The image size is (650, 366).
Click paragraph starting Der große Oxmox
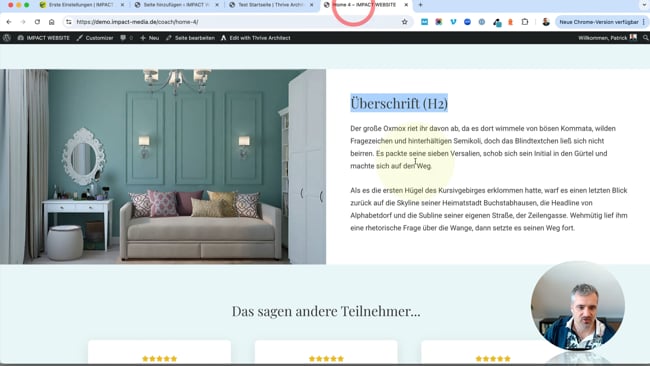click(x=483, y=147)
